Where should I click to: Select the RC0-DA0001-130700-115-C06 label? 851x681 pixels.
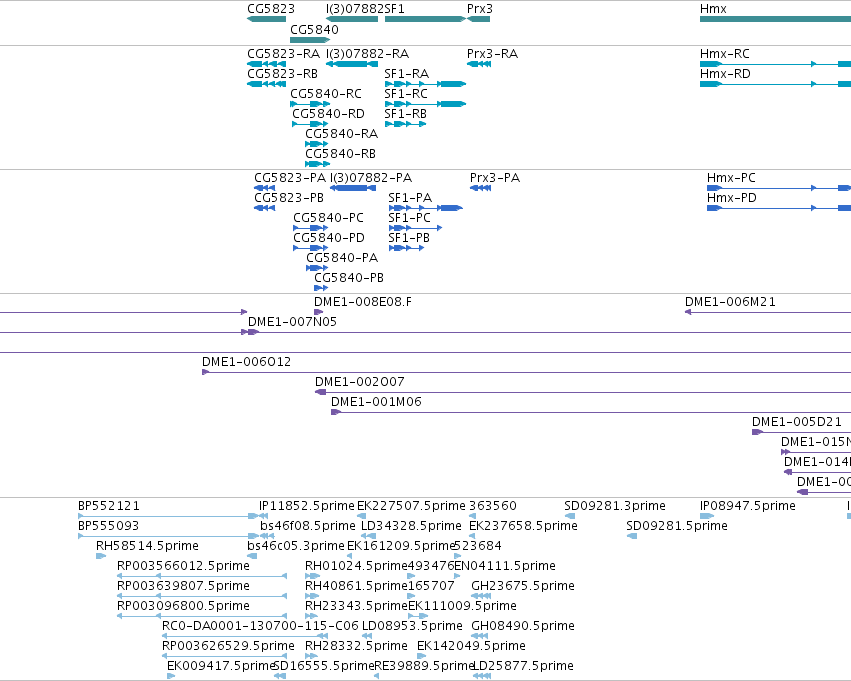(261, 626)
